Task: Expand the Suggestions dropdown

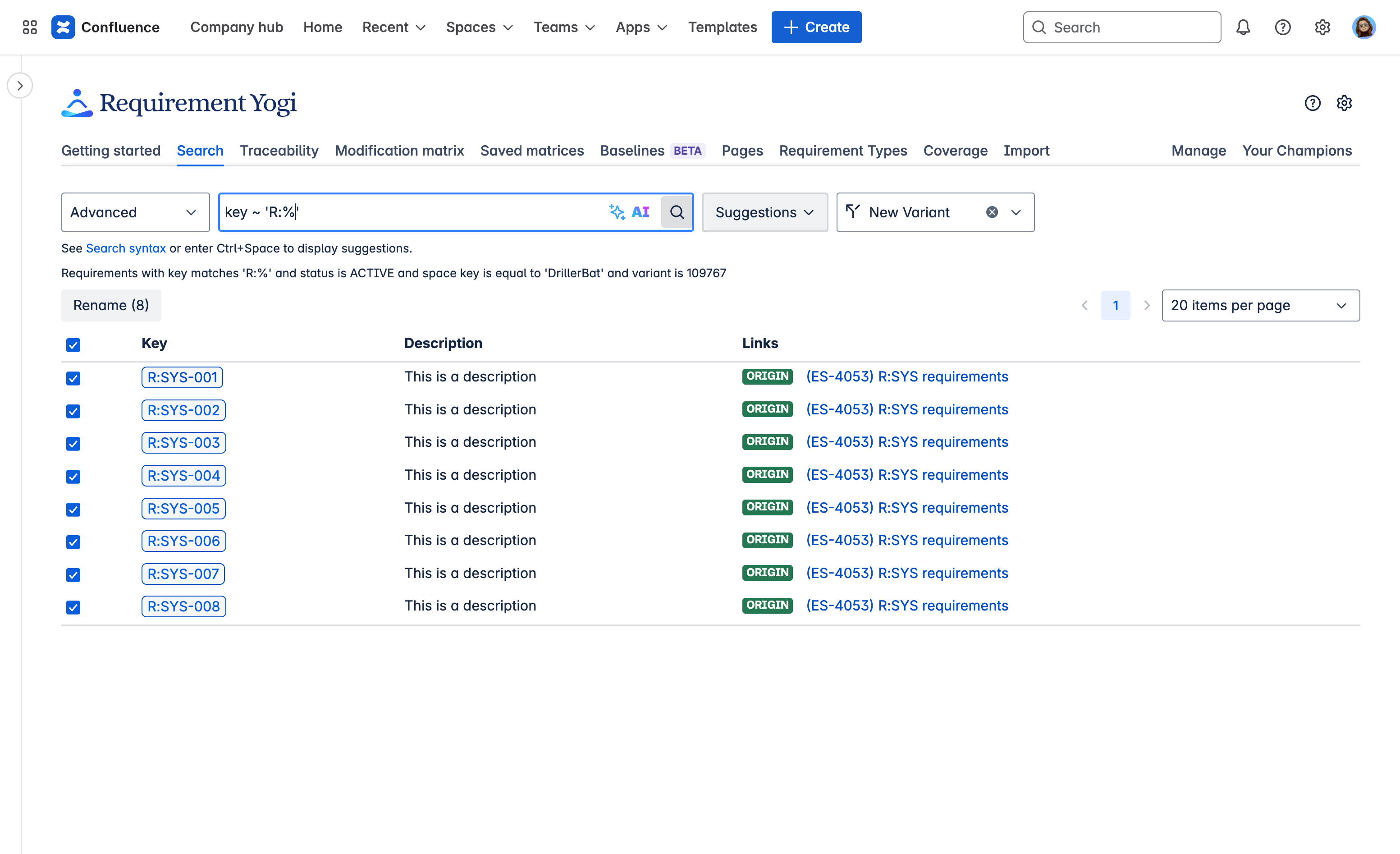Action: tap(764, 212)
